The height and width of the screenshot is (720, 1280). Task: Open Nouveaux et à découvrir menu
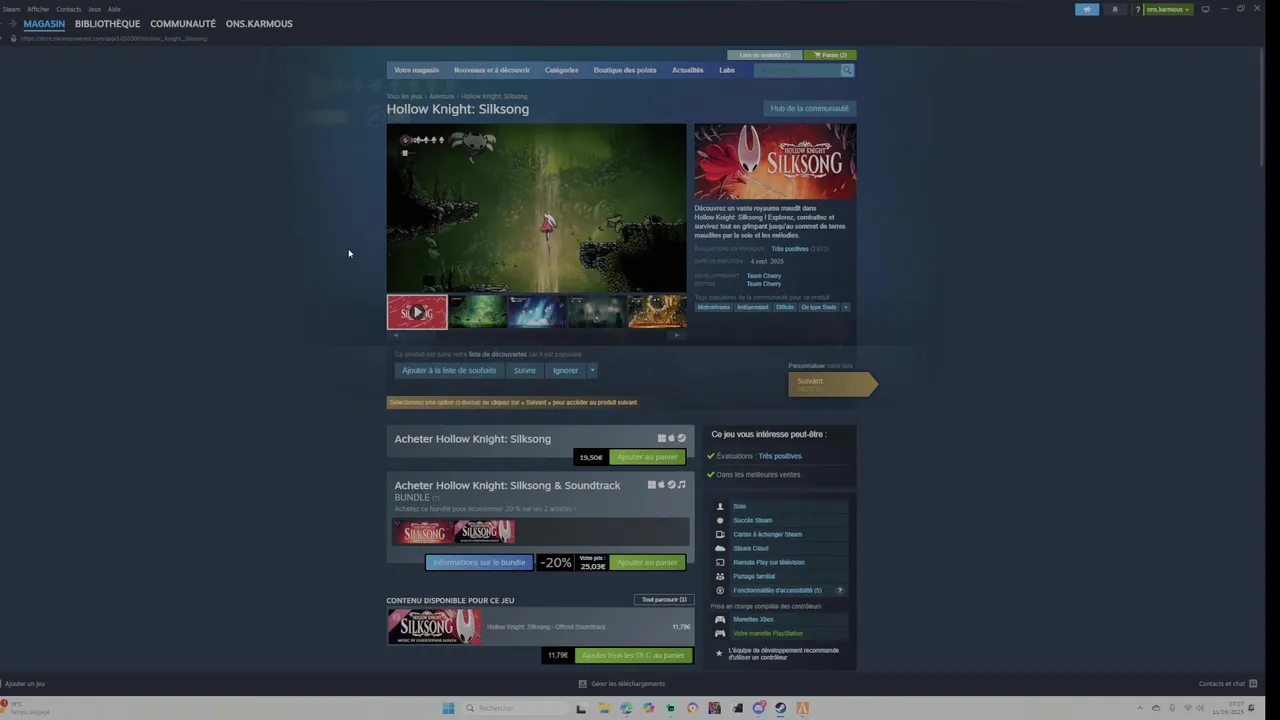coord(492,70)
